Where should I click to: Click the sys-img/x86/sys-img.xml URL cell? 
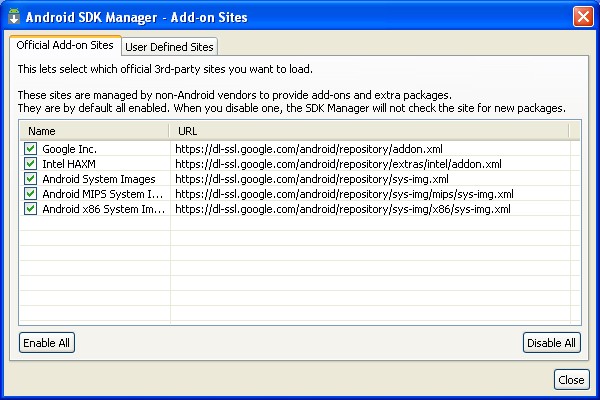[x=343, y=209]
